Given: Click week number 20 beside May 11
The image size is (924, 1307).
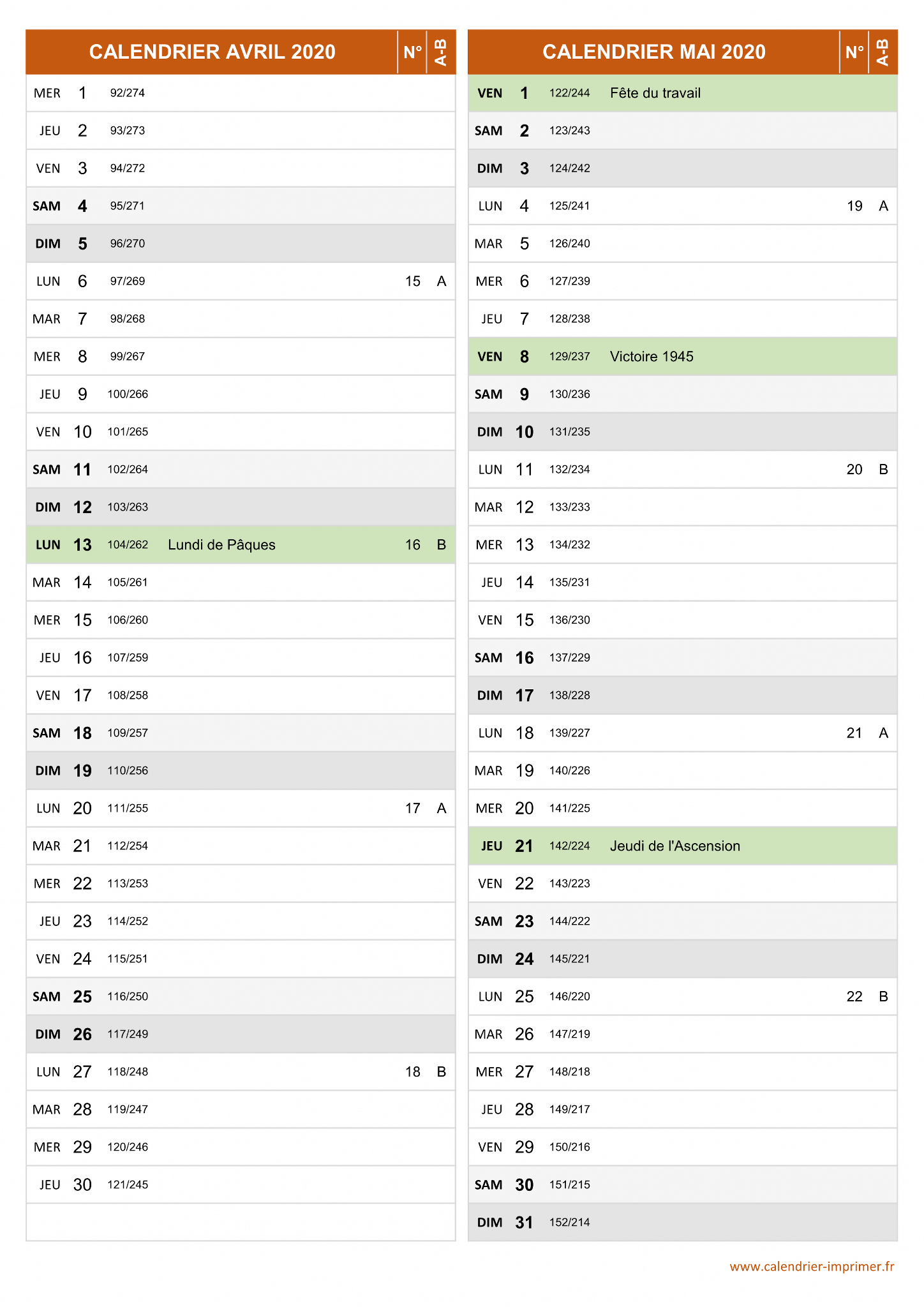Looking at the screenshot, I should click(854, 470).
